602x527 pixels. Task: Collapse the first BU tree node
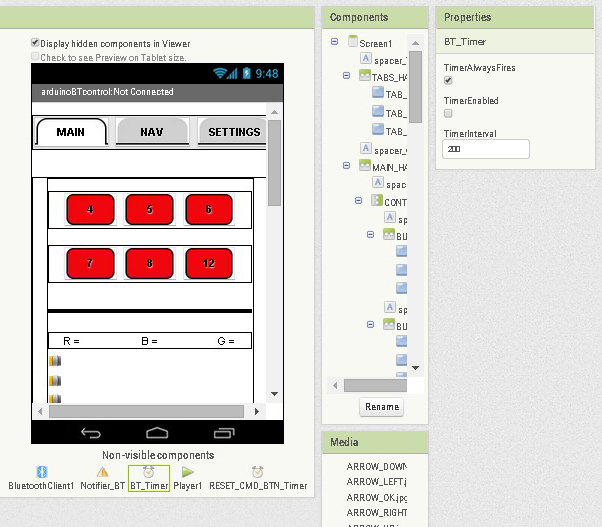pyautogui.click(x=370, y=234)
